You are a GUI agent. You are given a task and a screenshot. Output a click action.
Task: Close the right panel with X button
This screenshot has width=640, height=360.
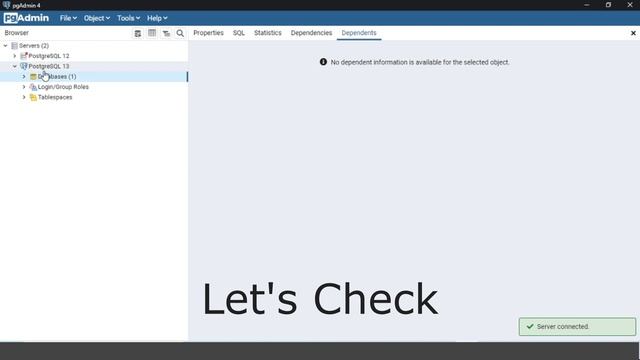click(633, 33)
